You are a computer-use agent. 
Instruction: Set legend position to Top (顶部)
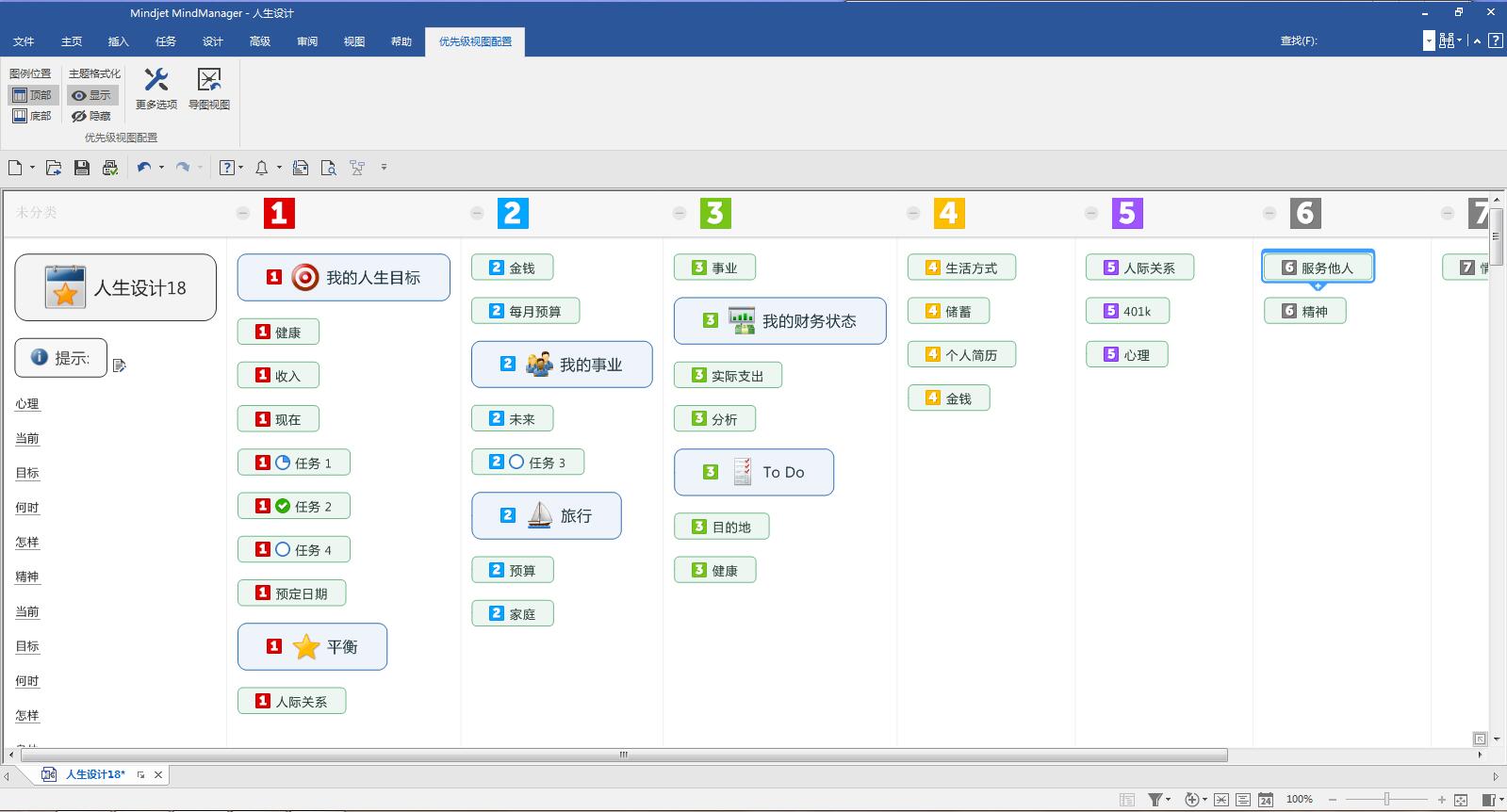pos(33,95)
